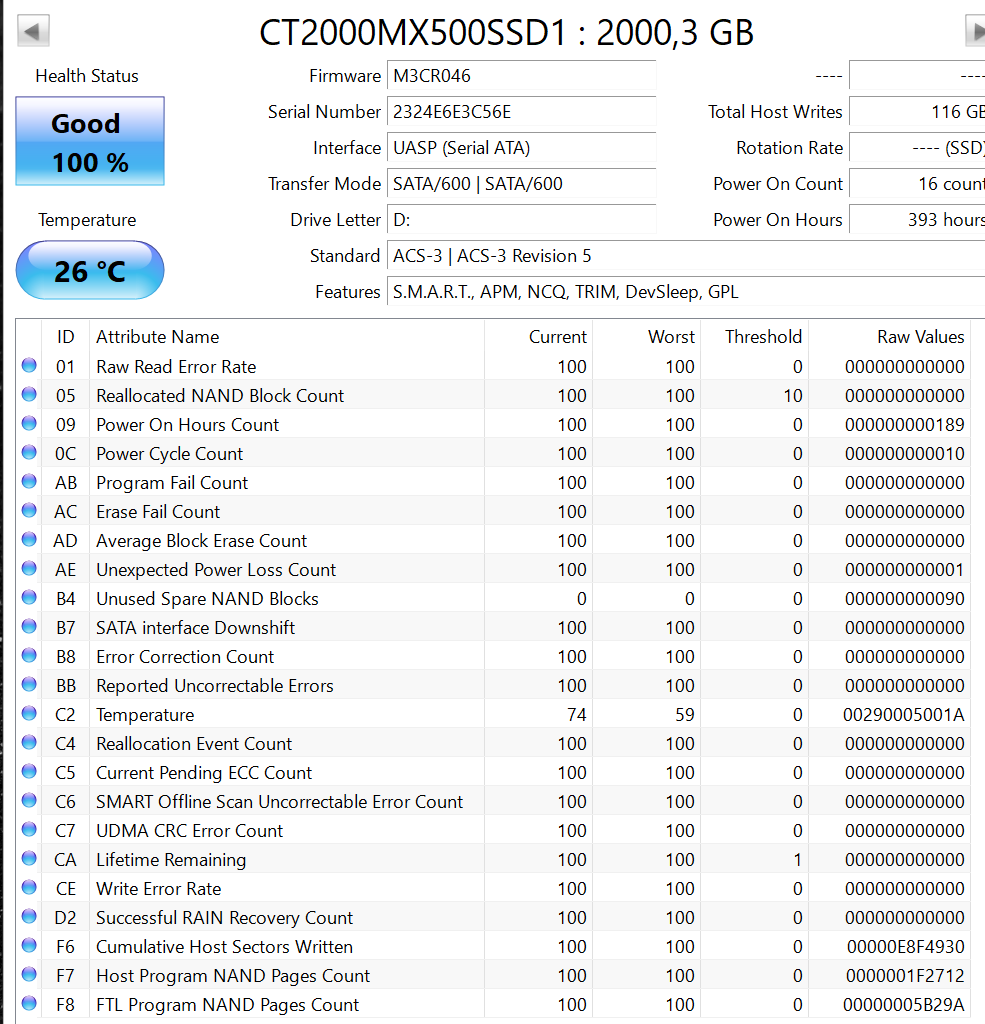Image resolution: width=985 pixels, height=1024 pixels.
Task: Click status dot of Current Pending ECC Count
Action: coord(29,771)
